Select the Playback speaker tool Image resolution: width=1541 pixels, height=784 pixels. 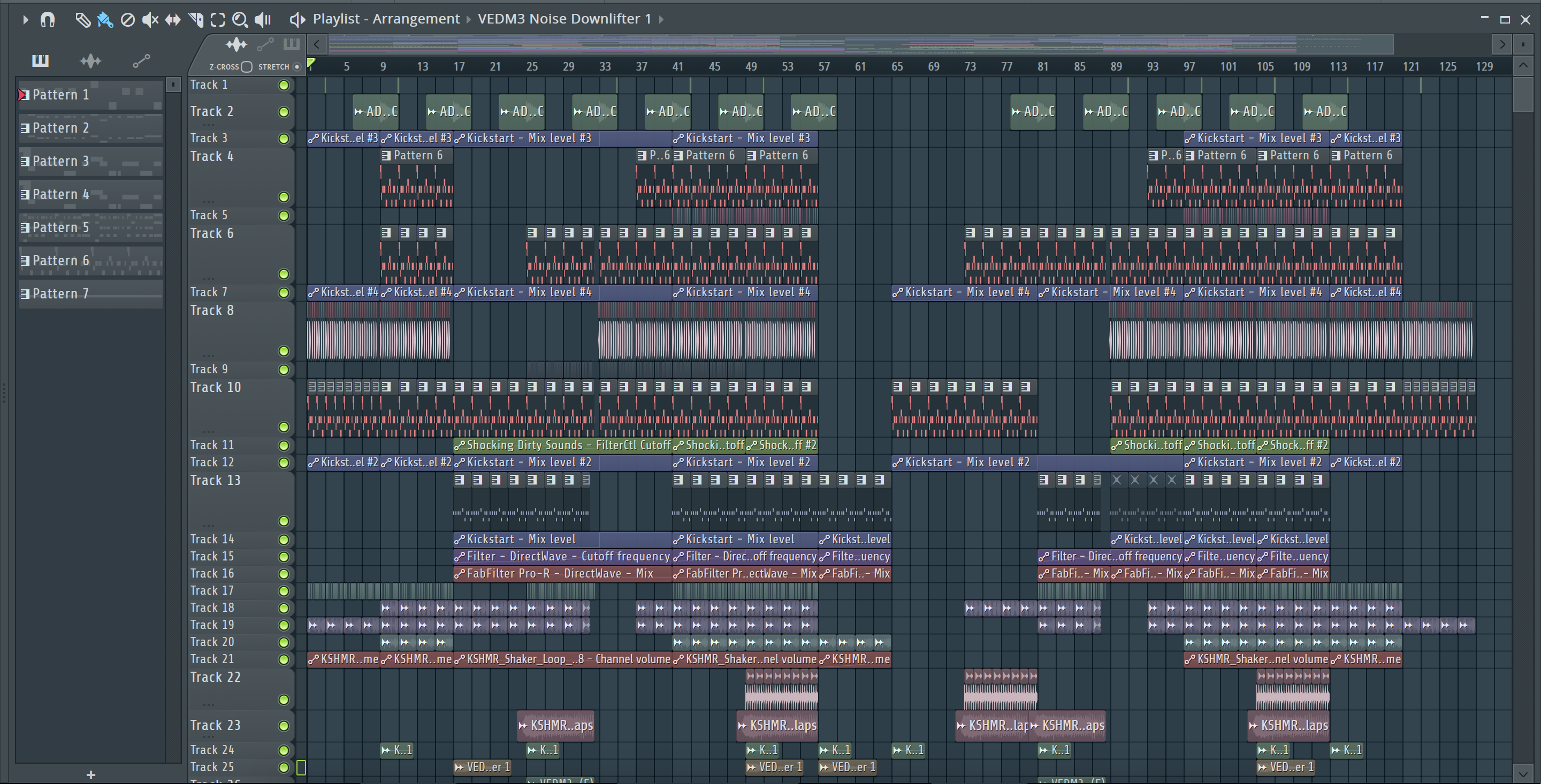(x=263, y=20)
